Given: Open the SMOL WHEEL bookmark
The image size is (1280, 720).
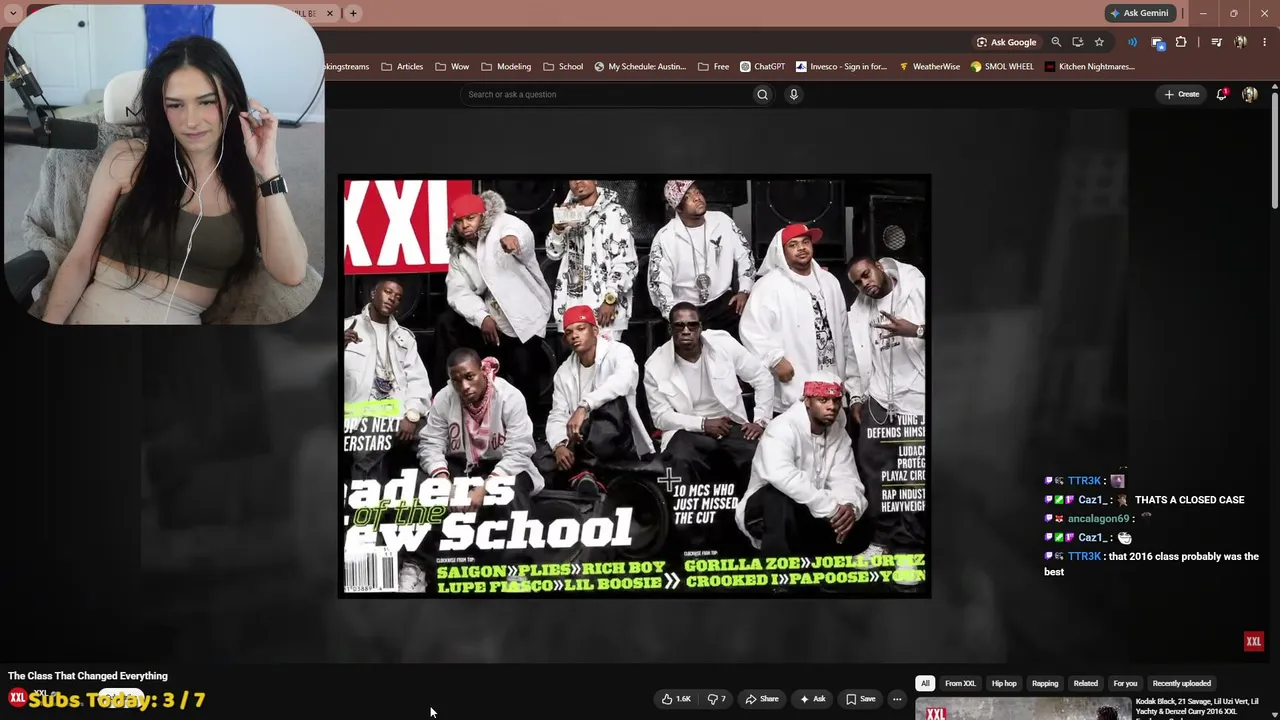Looking at the screenshot, I should pyautogui.click(x=1002, y=67).
